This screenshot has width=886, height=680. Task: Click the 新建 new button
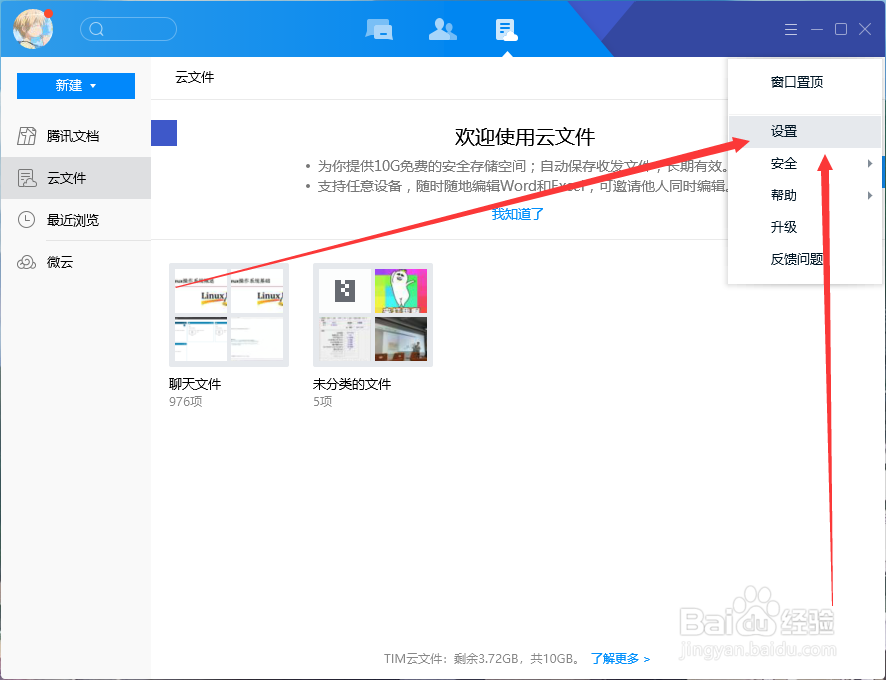76,86
